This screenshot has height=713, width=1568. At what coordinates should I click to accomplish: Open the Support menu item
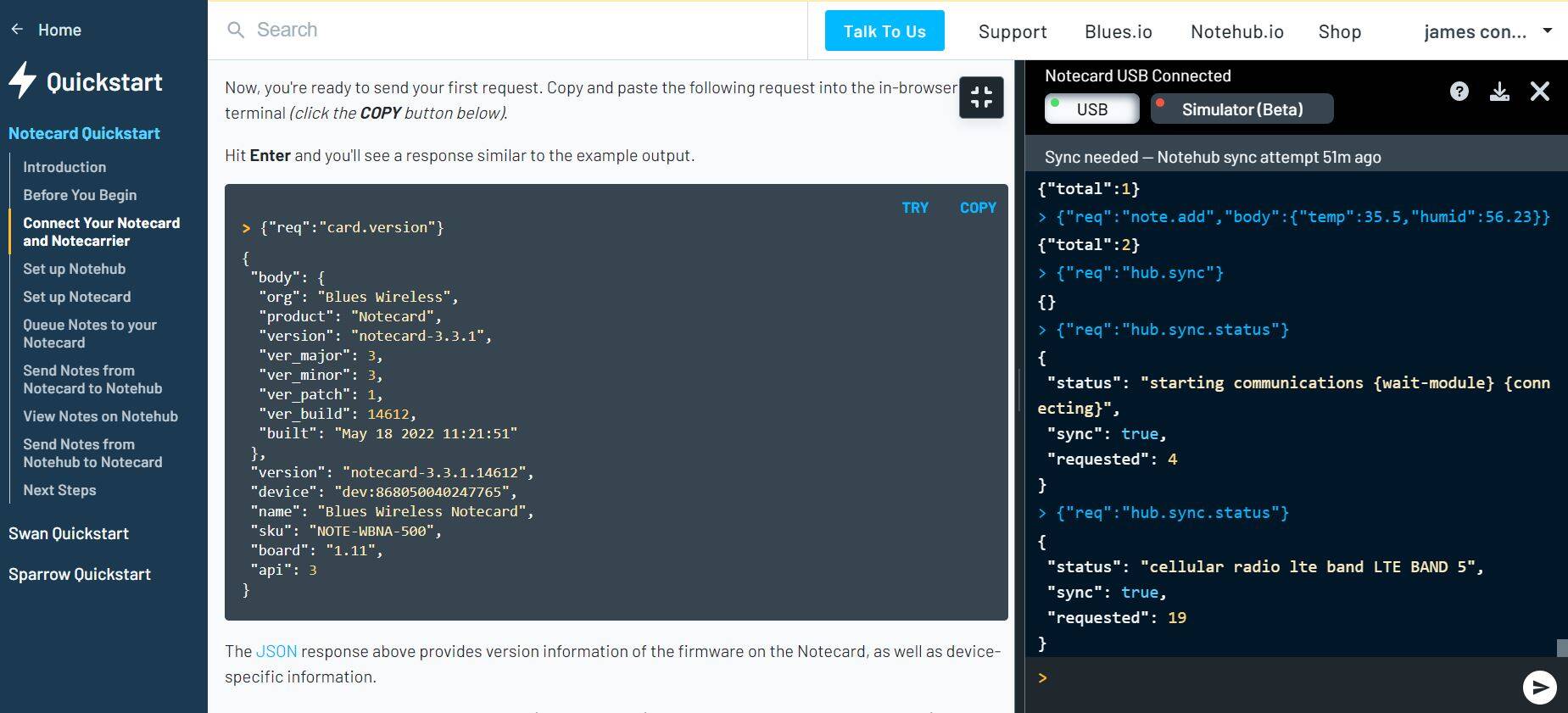coord(1012,31)
